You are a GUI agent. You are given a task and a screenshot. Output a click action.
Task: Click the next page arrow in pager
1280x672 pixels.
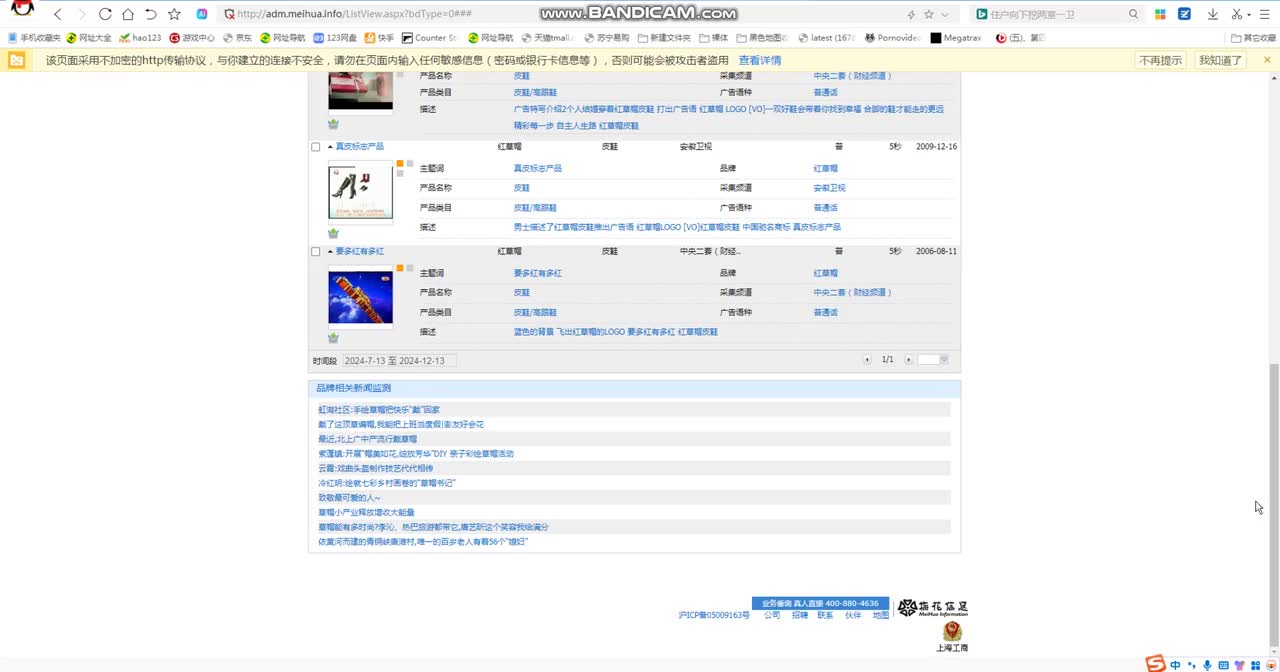[908, 360]
